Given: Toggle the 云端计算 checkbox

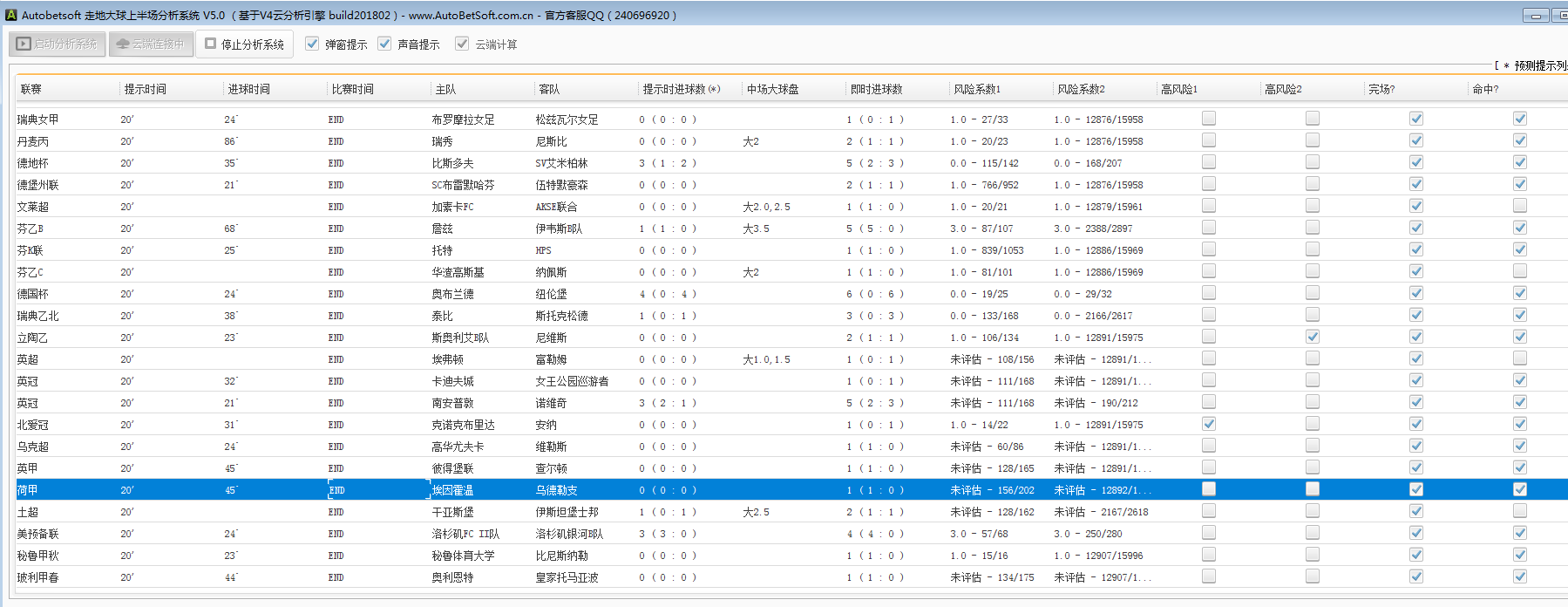Looking at the screenshot, I should 462,44.
